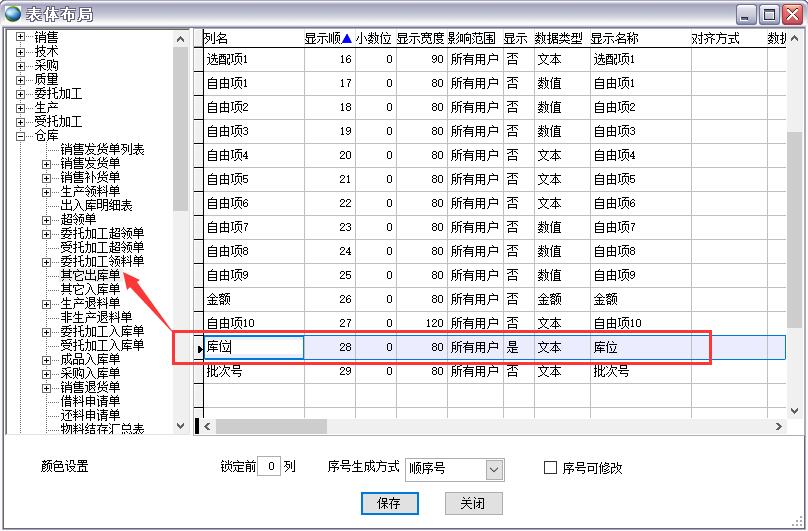Open the 序号生成方式 dropdown

(x=494, y=468)
